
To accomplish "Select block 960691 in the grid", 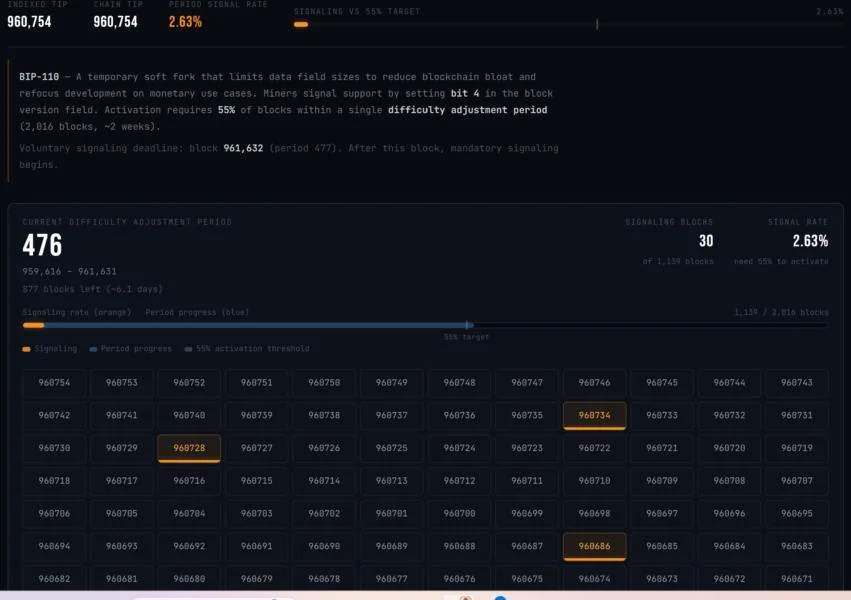I will 257,546.
